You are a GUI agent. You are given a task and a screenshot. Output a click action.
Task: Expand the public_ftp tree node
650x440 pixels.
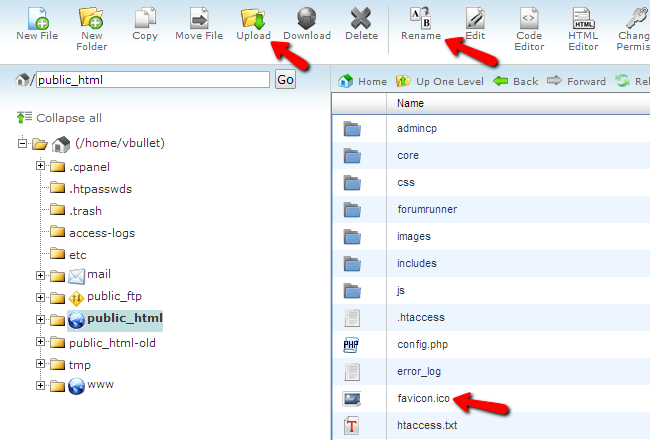coord(41,298)
